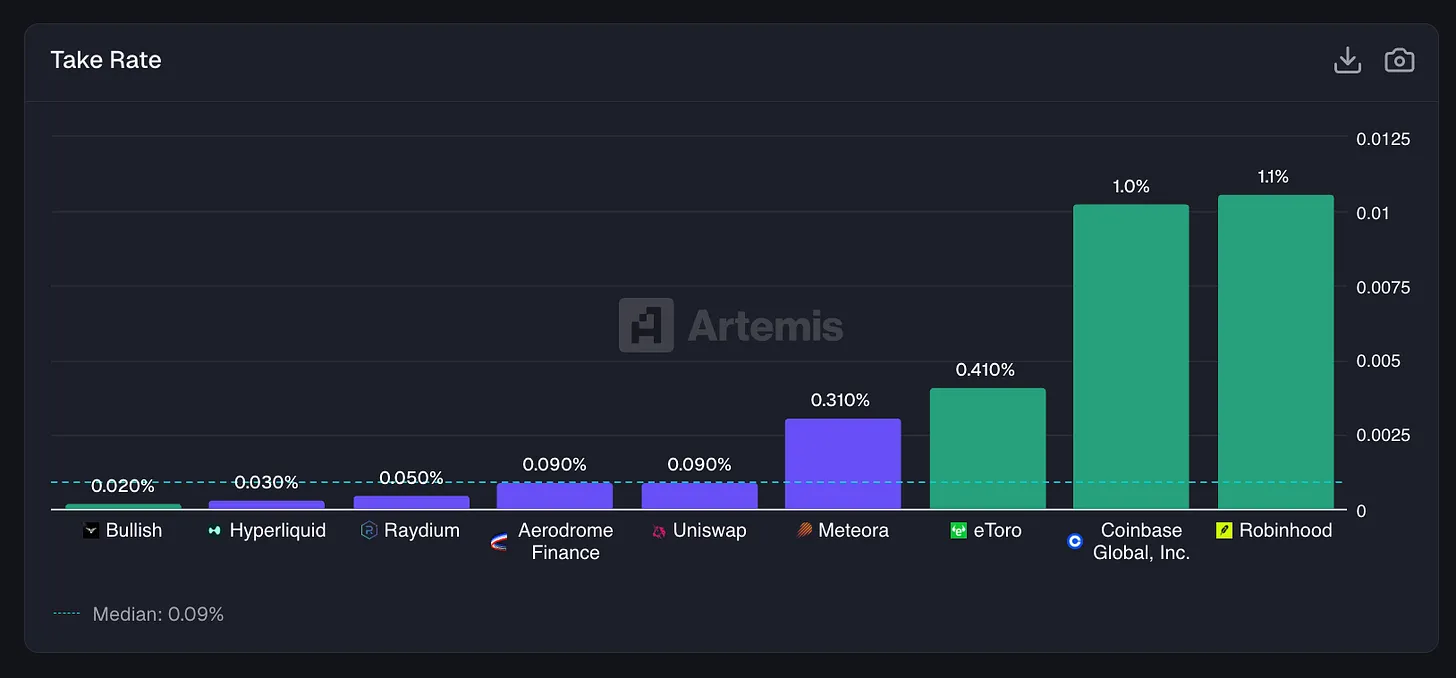Screen dimensions: 1456x678
Task: Click the eToro legend icon
Action: [958, 531]
